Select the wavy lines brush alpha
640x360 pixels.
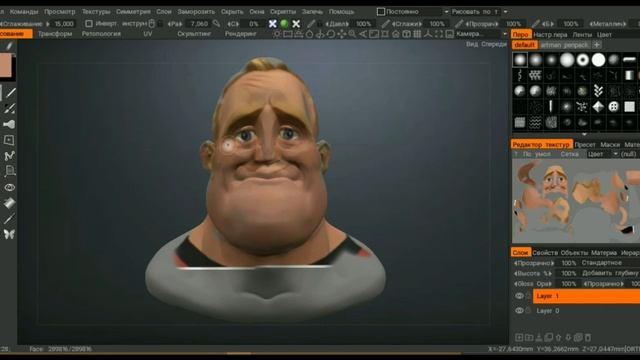click(536, 122)
